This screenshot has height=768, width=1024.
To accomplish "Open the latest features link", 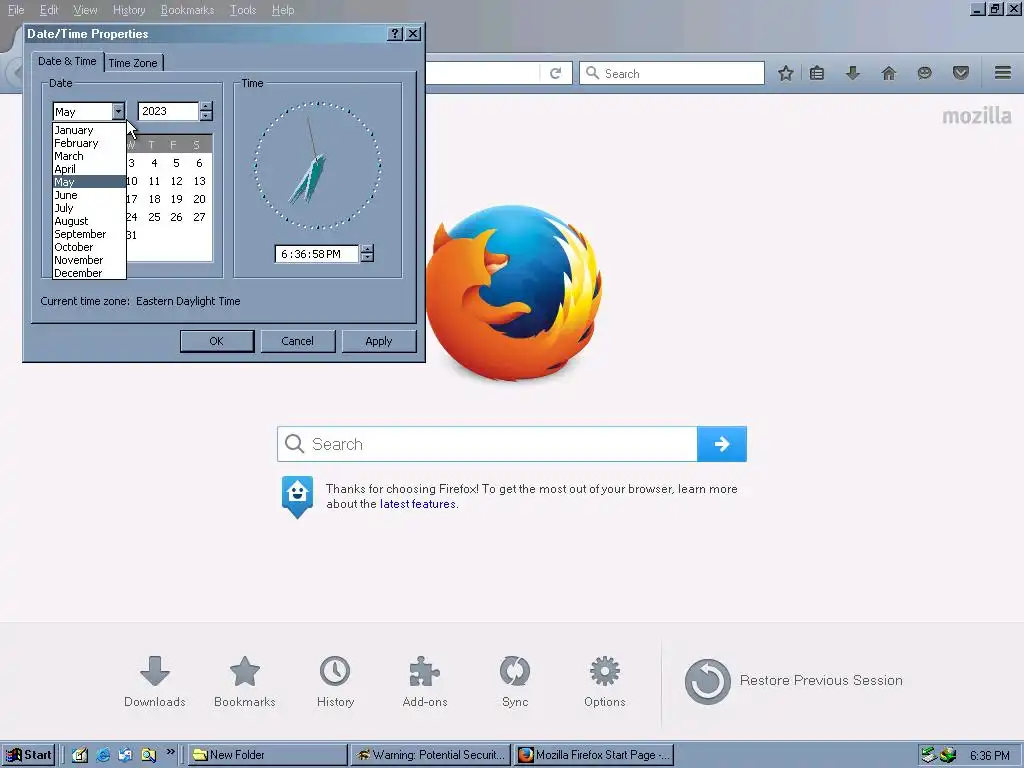I will tap(418, 504).
